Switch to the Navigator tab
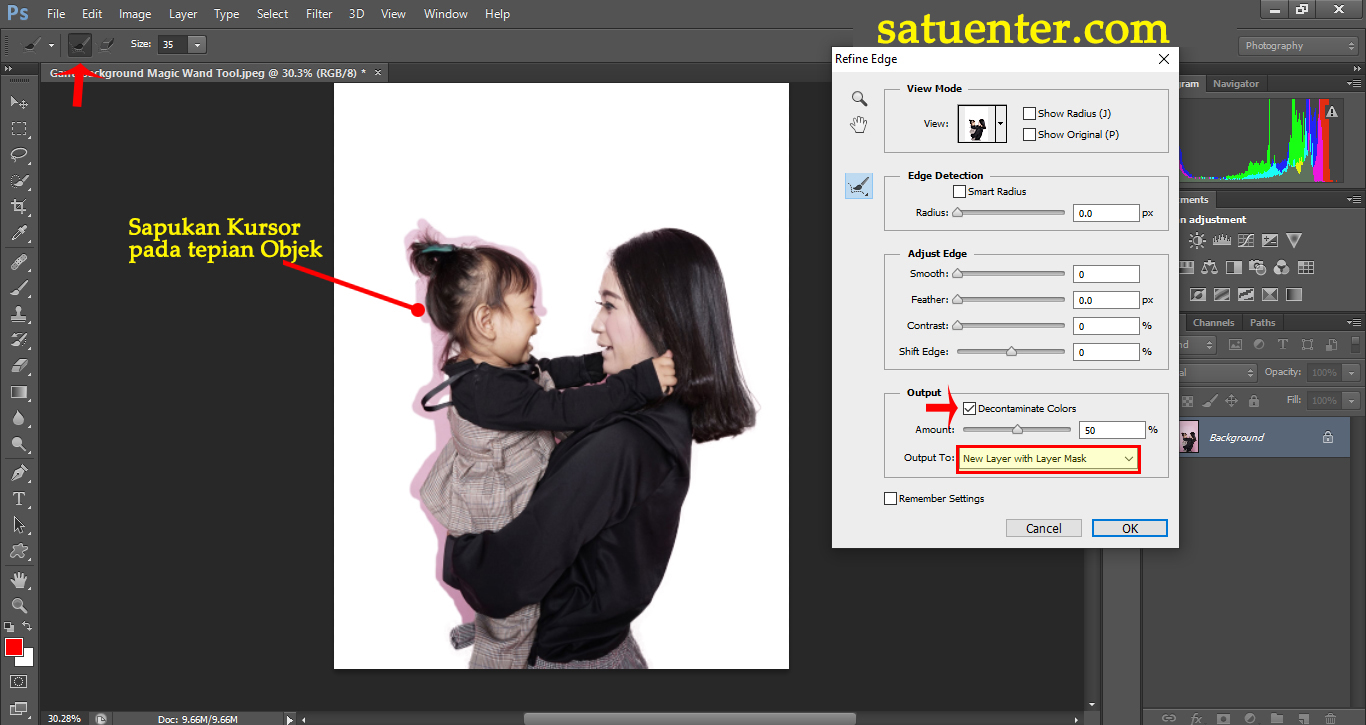The height and width of the screenshot is (725, 1366). pyautogui.click(x=1236, y=84)
